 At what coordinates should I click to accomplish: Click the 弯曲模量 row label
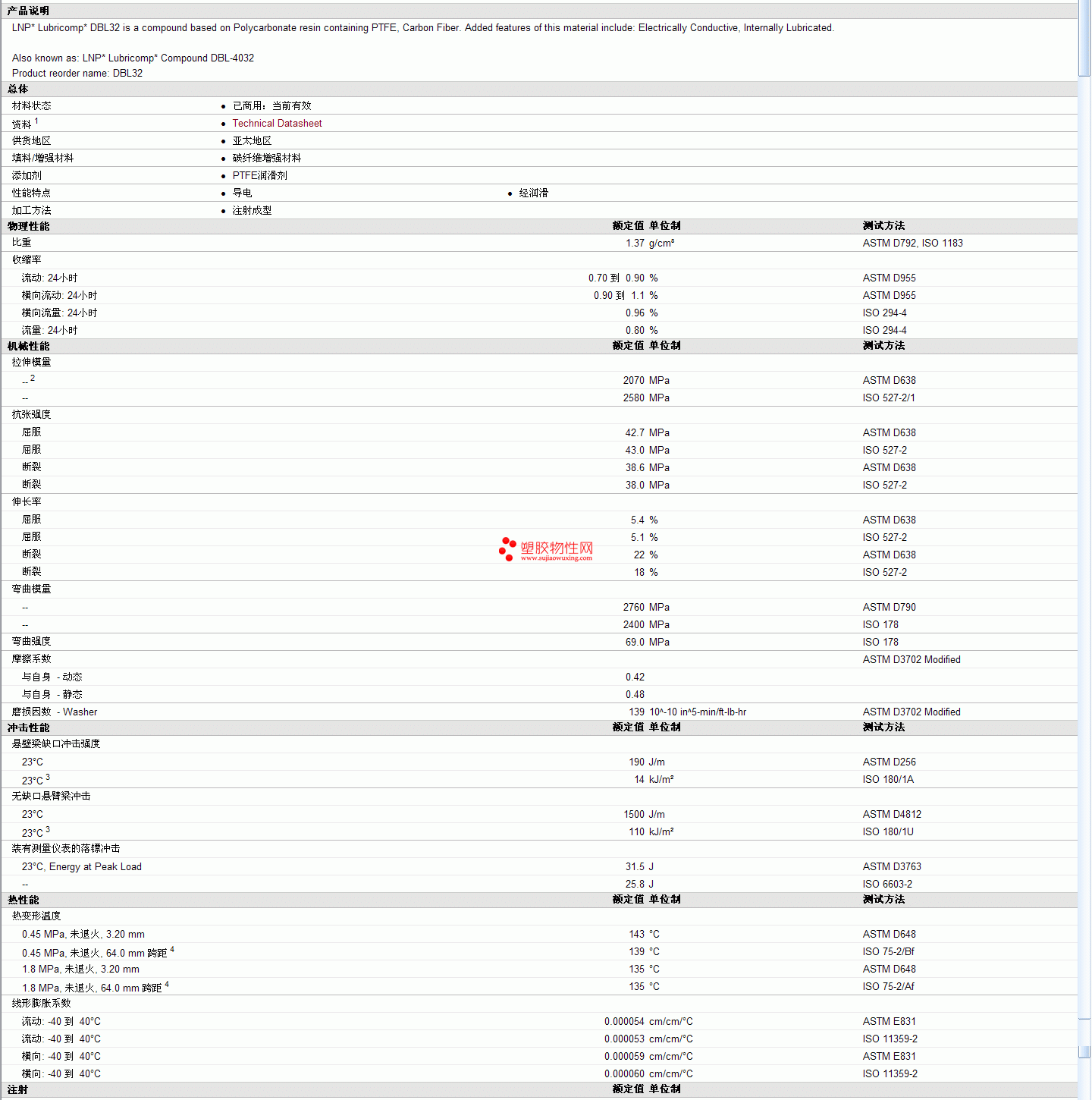click(31, 589)
